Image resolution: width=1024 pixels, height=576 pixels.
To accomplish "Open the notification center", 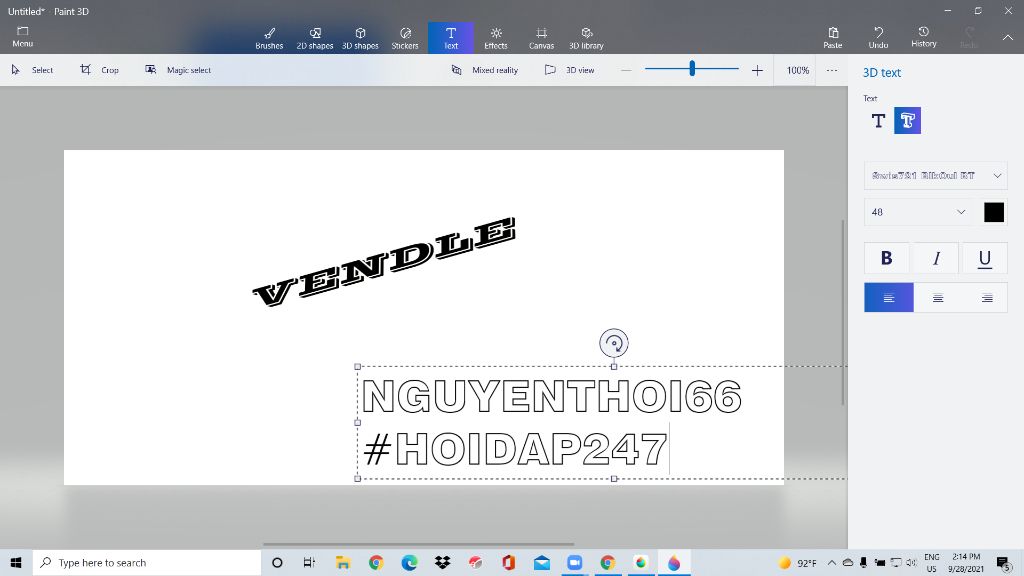I will click(1004, 562).
